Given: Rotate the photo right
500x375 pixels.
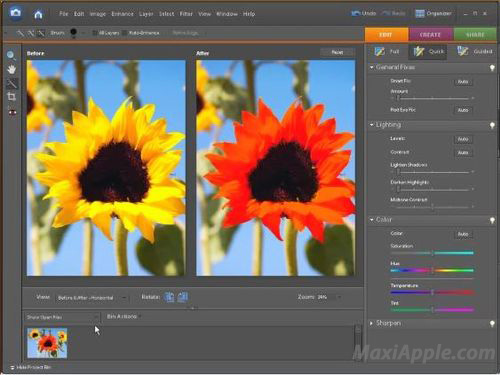Looking at the screenshot, I should click(183, 297).
